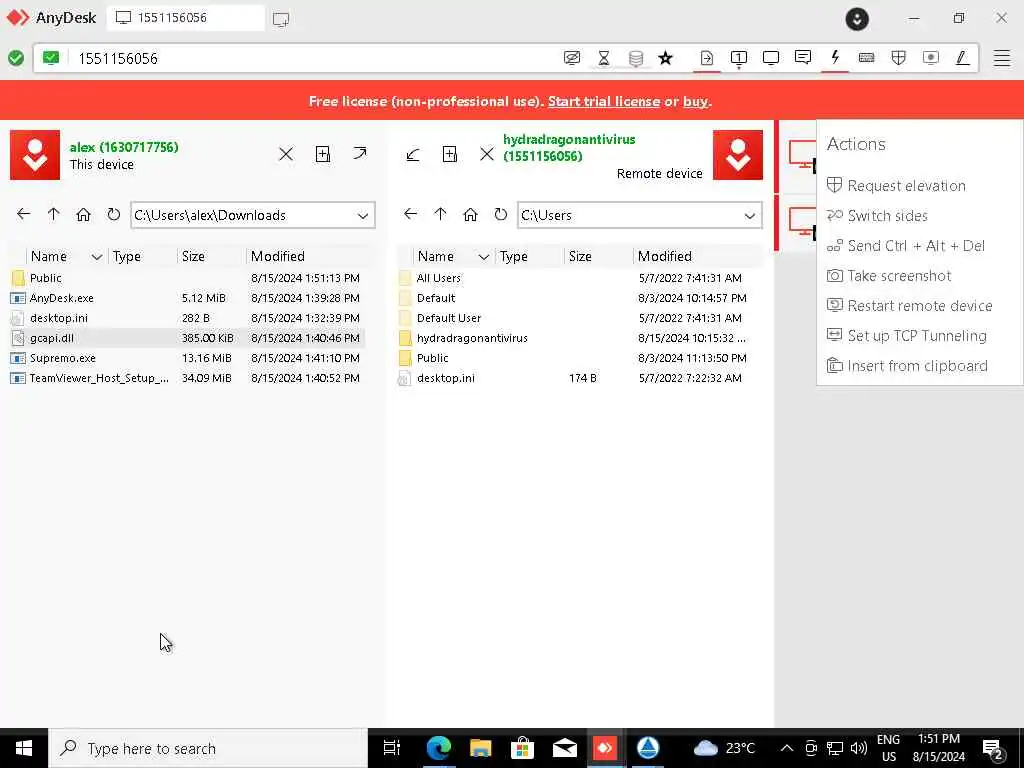Sort remote files by Modified column
This screenshot has height=768, width=1024.
tap(665, 256)
